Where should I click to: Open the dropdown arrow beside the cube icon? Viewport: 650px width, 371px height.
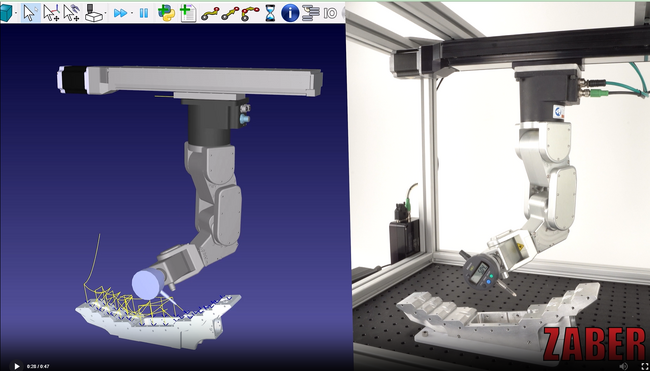pos(16,13)
